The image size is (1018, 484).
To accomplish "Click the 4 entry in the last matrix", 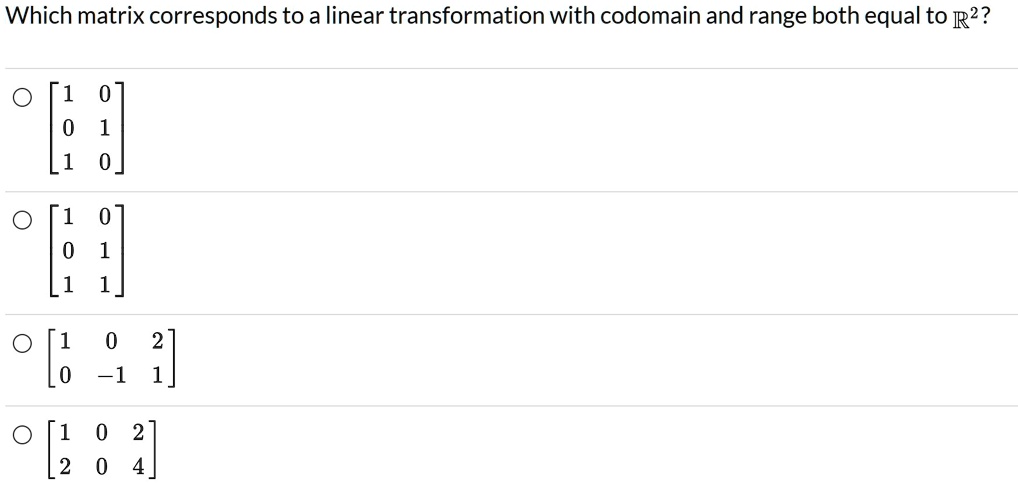I will click(x=138, y=466).
